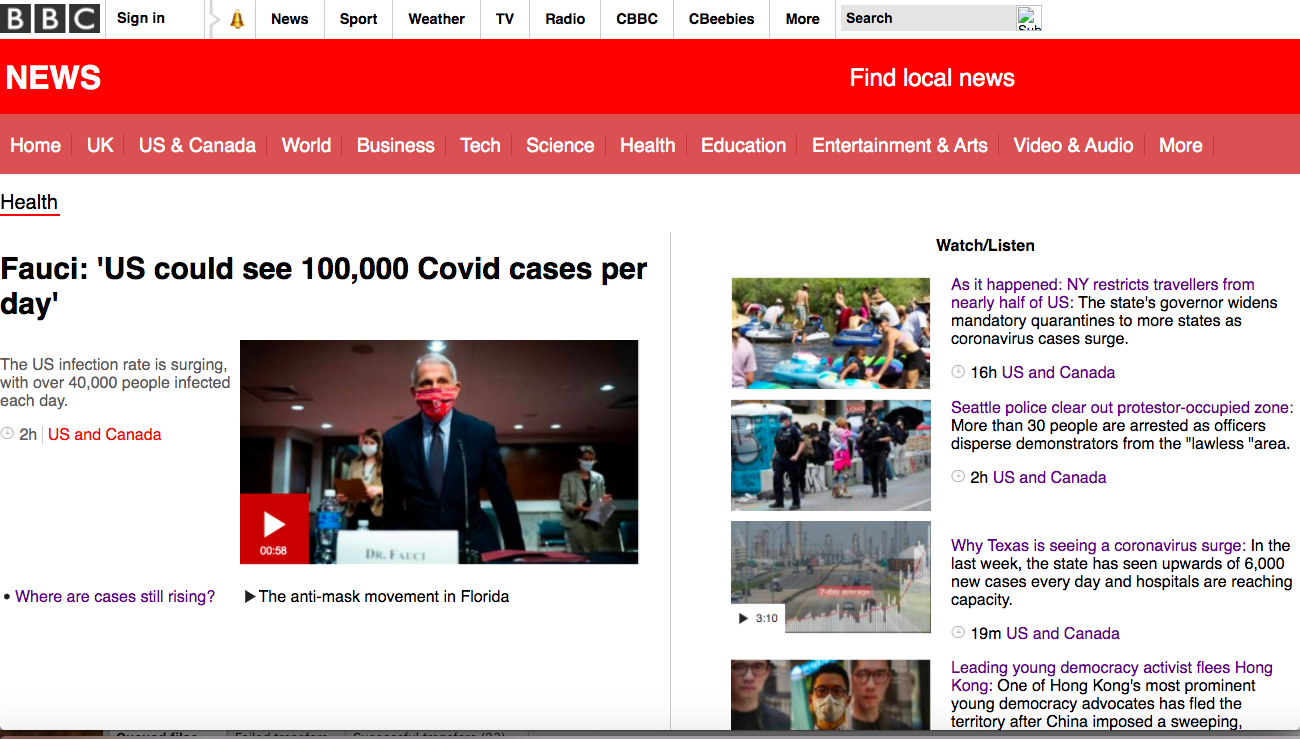This screenshot has height=739, width=1300.
Task: Click the play triangle before anti-mask movement
Action: (x=250, y=597)
